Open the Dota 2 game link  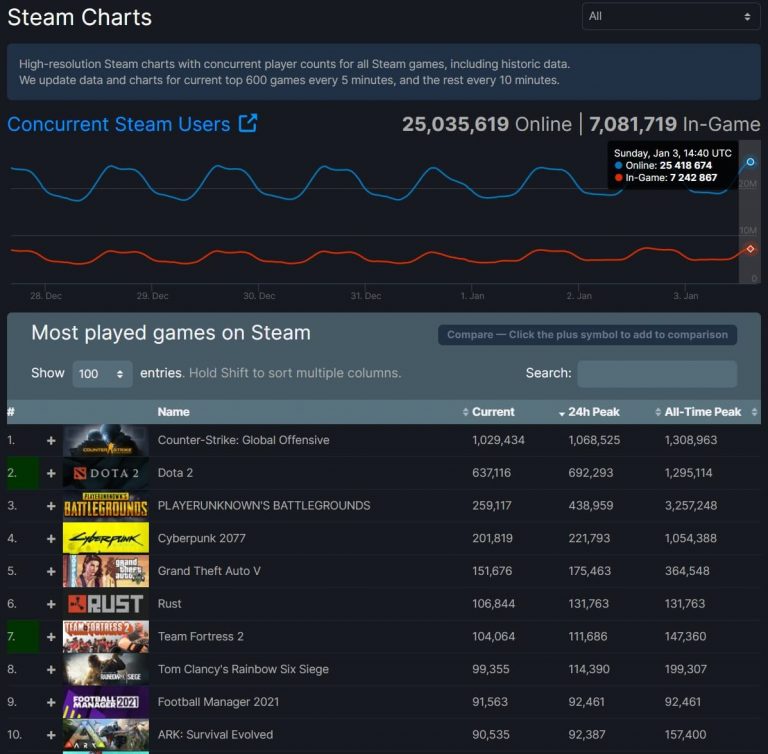[175, 473]
